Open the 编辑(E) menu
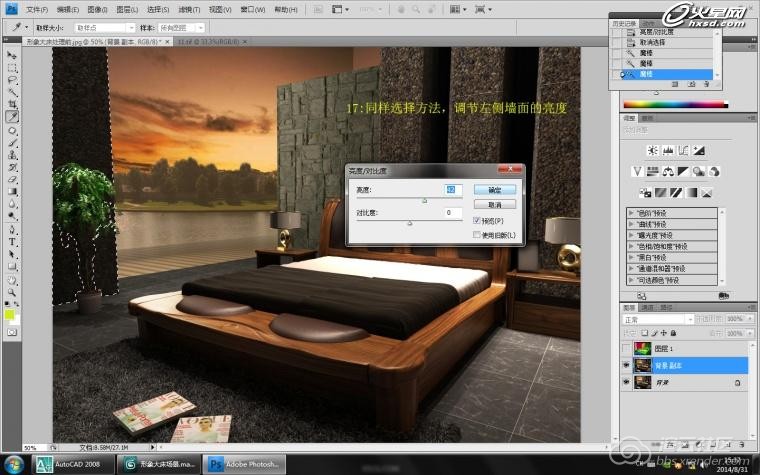 coord(67,10)
